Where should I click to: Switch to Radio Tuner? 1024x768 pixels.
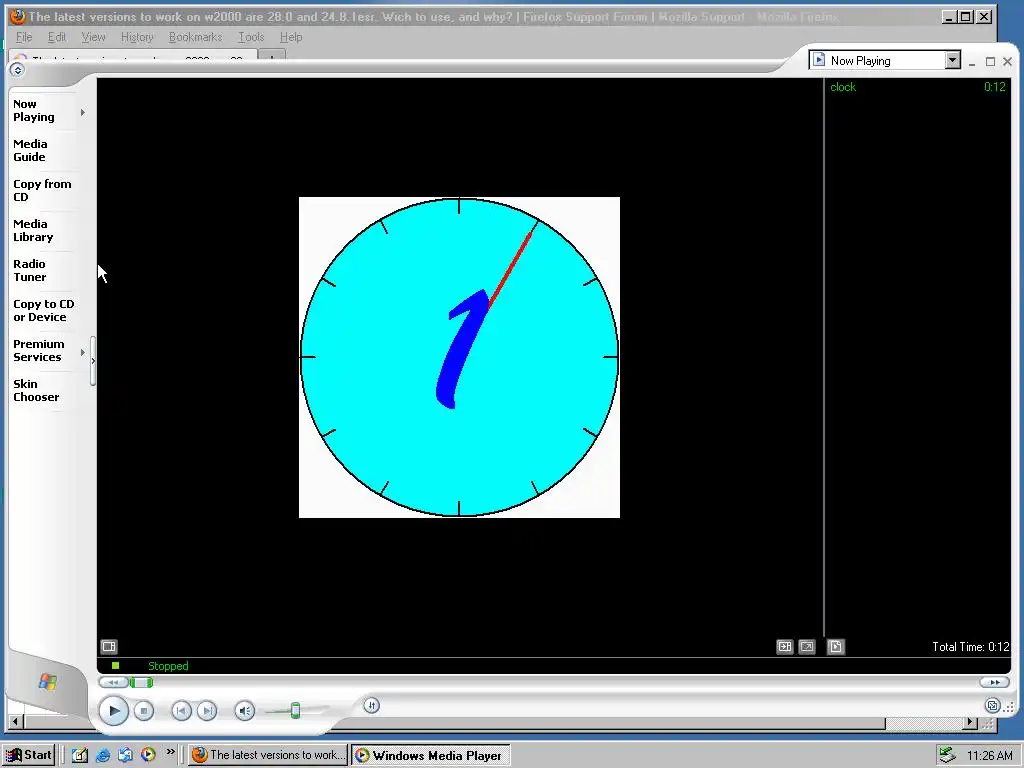[x=29, y=270]
